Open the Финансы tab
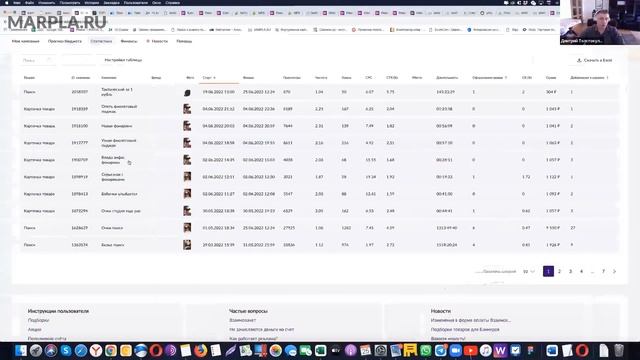This screenshot has height=360, width=640. (129, 41)
